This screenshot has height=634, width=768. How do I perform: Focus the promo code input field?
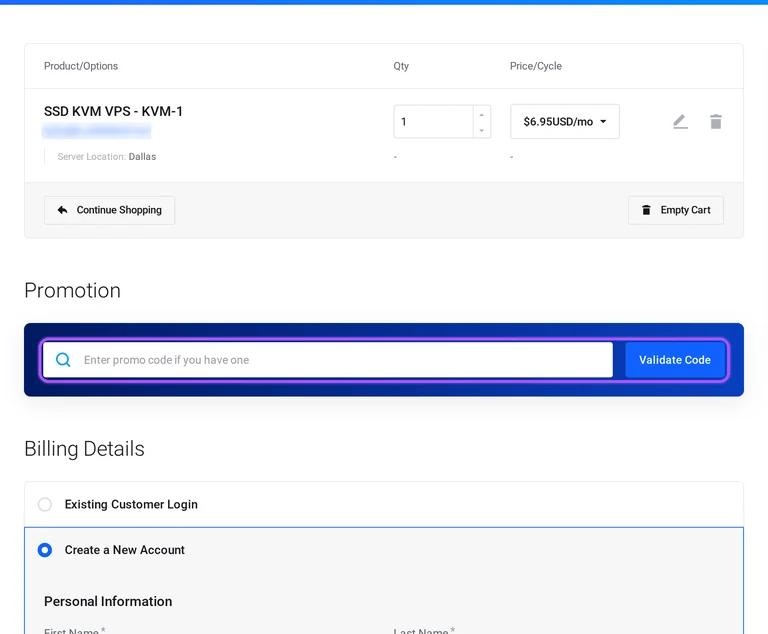point(328,360)
